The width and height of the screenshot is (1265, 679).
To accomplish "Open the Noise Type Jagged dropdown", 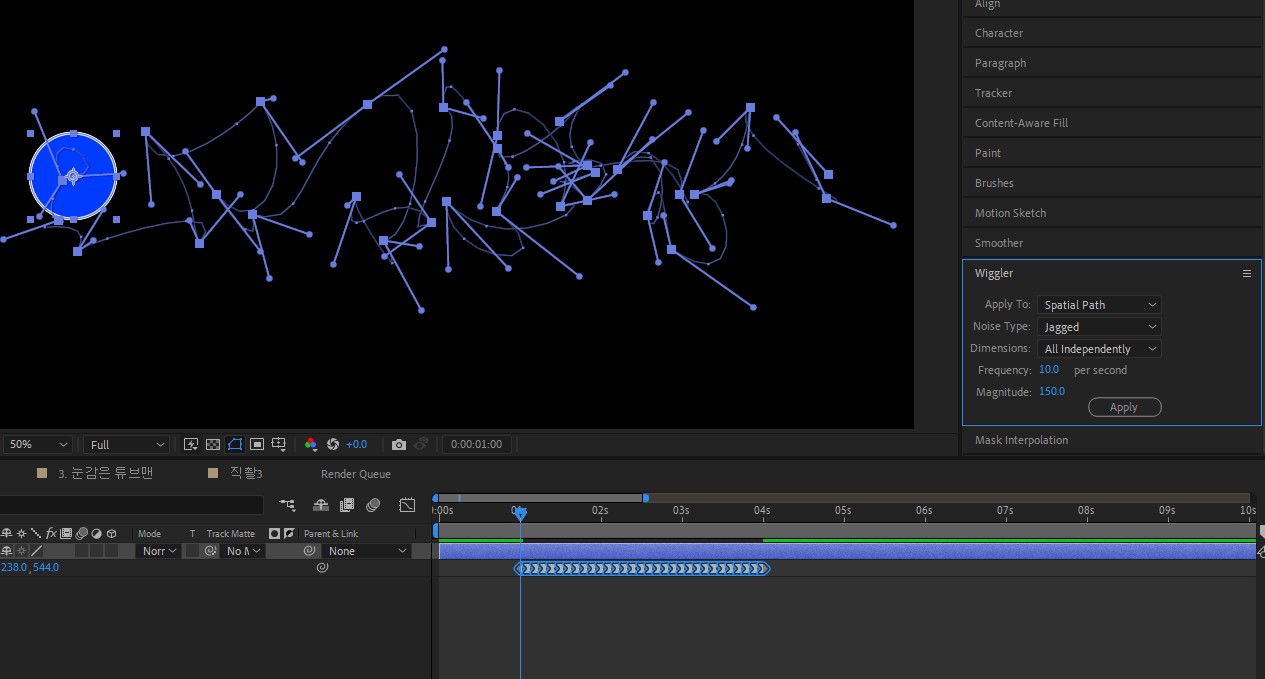I will tap(1099, 327).
